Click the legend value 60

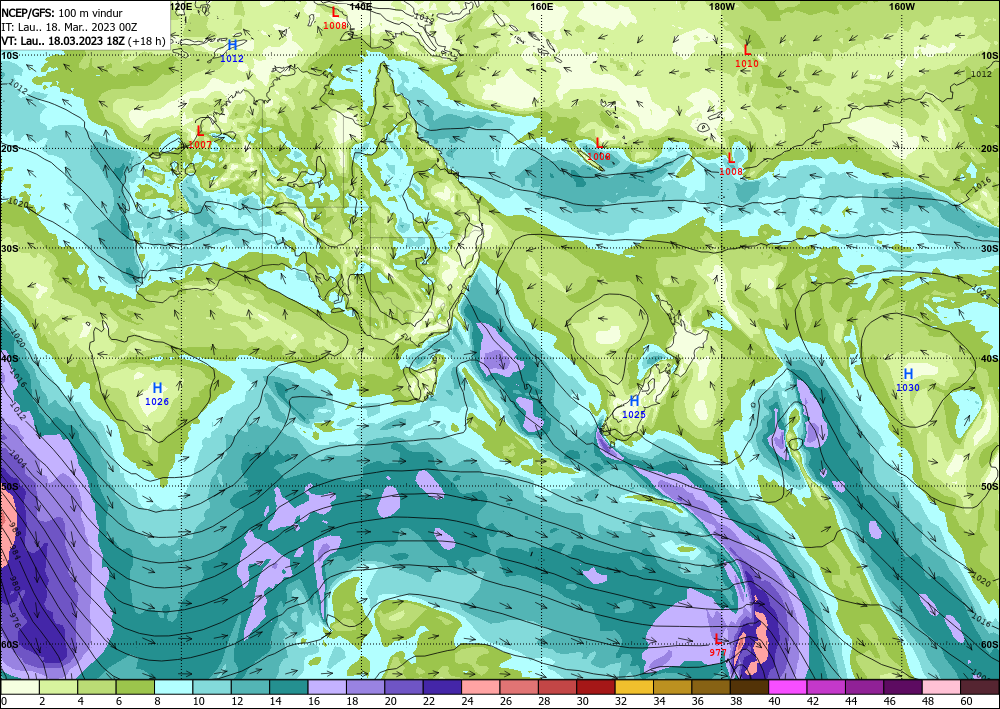click(x=966, y=702)
